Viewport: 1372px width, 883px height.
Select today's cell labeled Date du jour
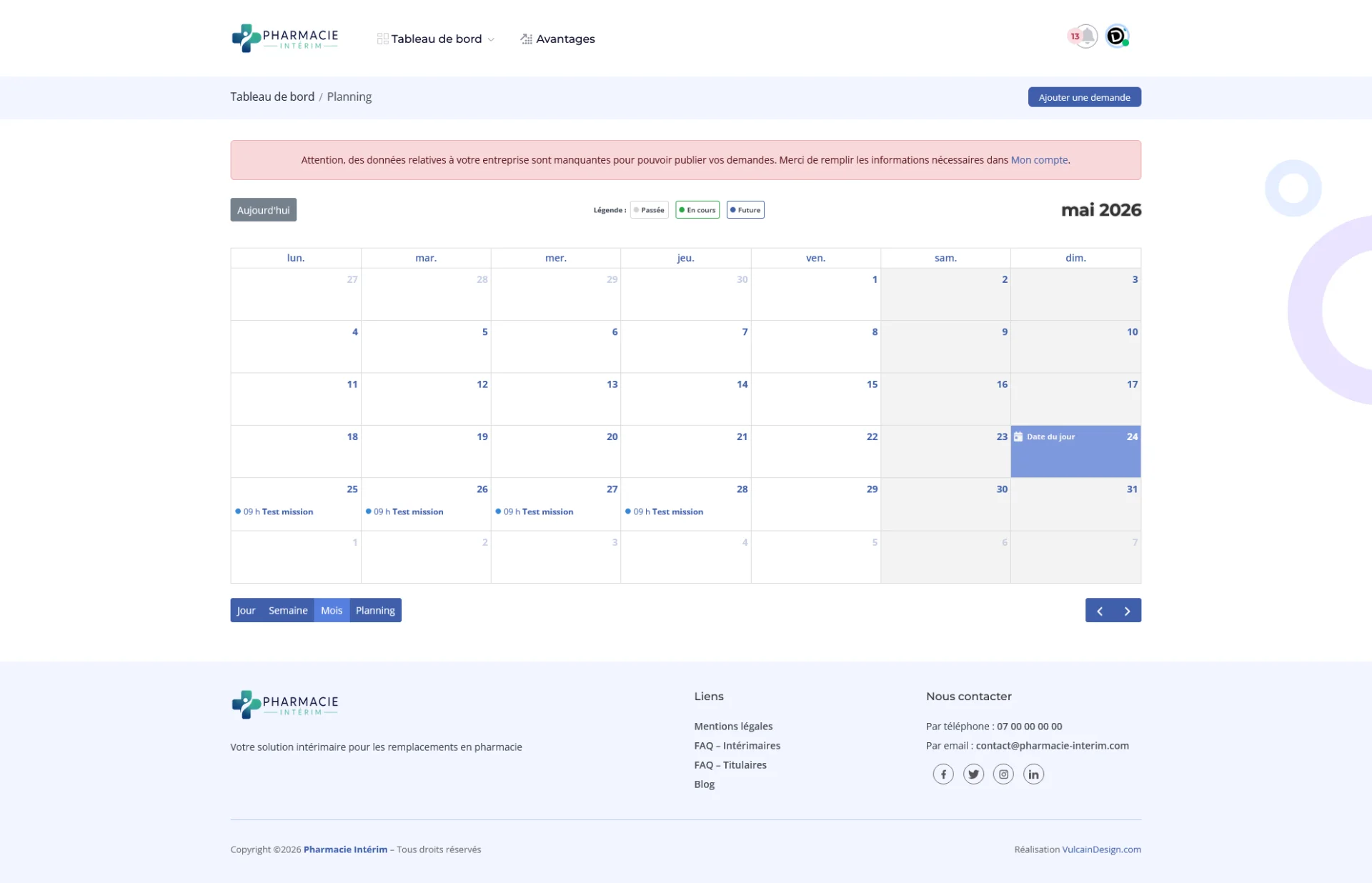tap(1075, 452)
